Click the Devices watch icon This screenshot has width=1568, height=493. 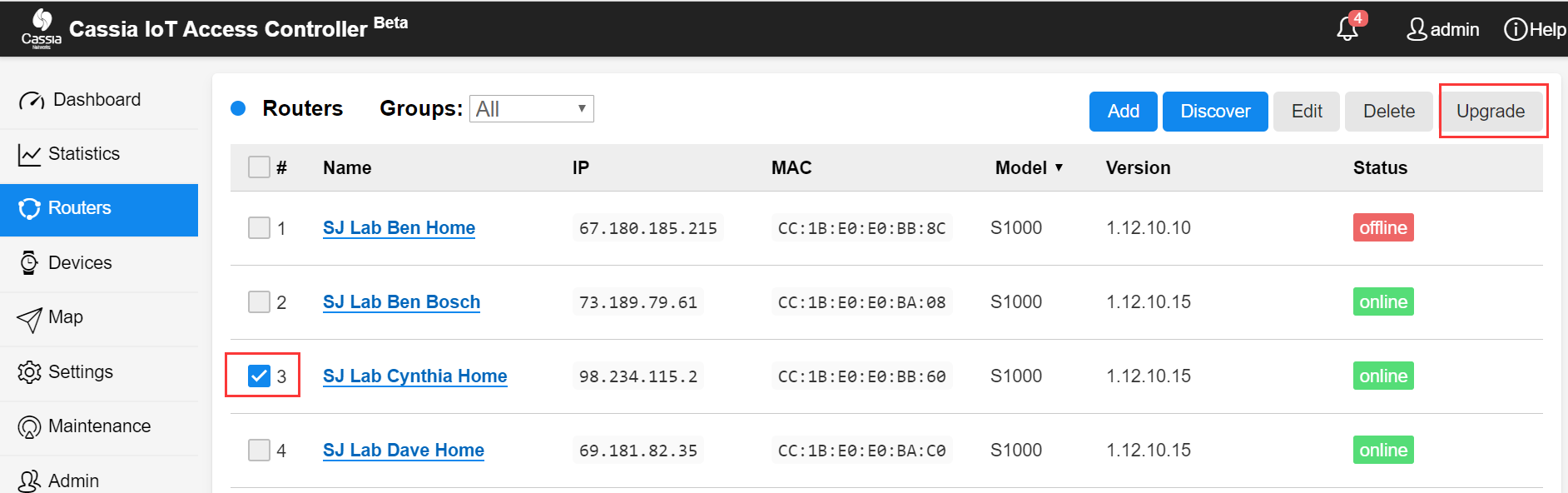coord(29,262)
